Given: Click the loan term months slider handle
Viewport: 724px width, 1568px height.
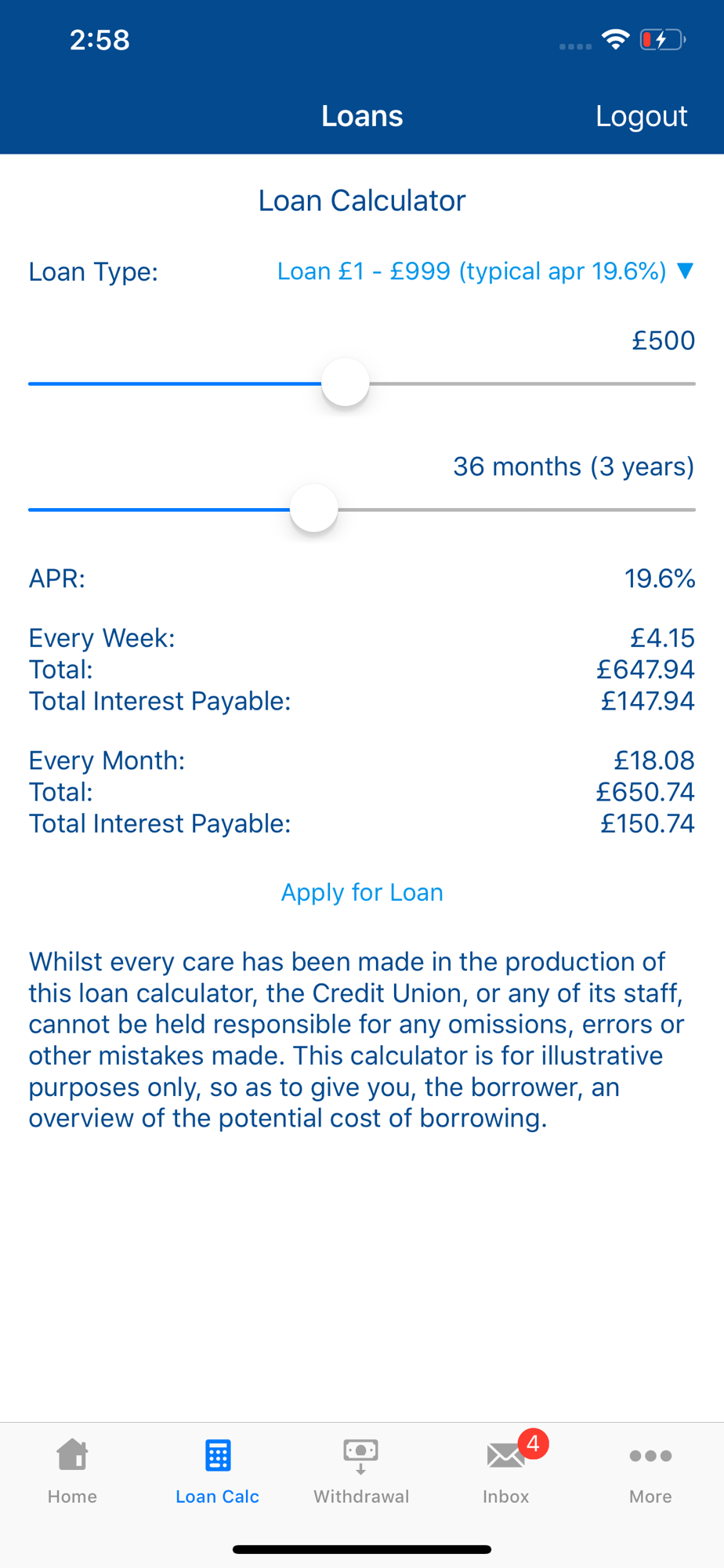Looking at the screenshot, I should tap(314, 508).
